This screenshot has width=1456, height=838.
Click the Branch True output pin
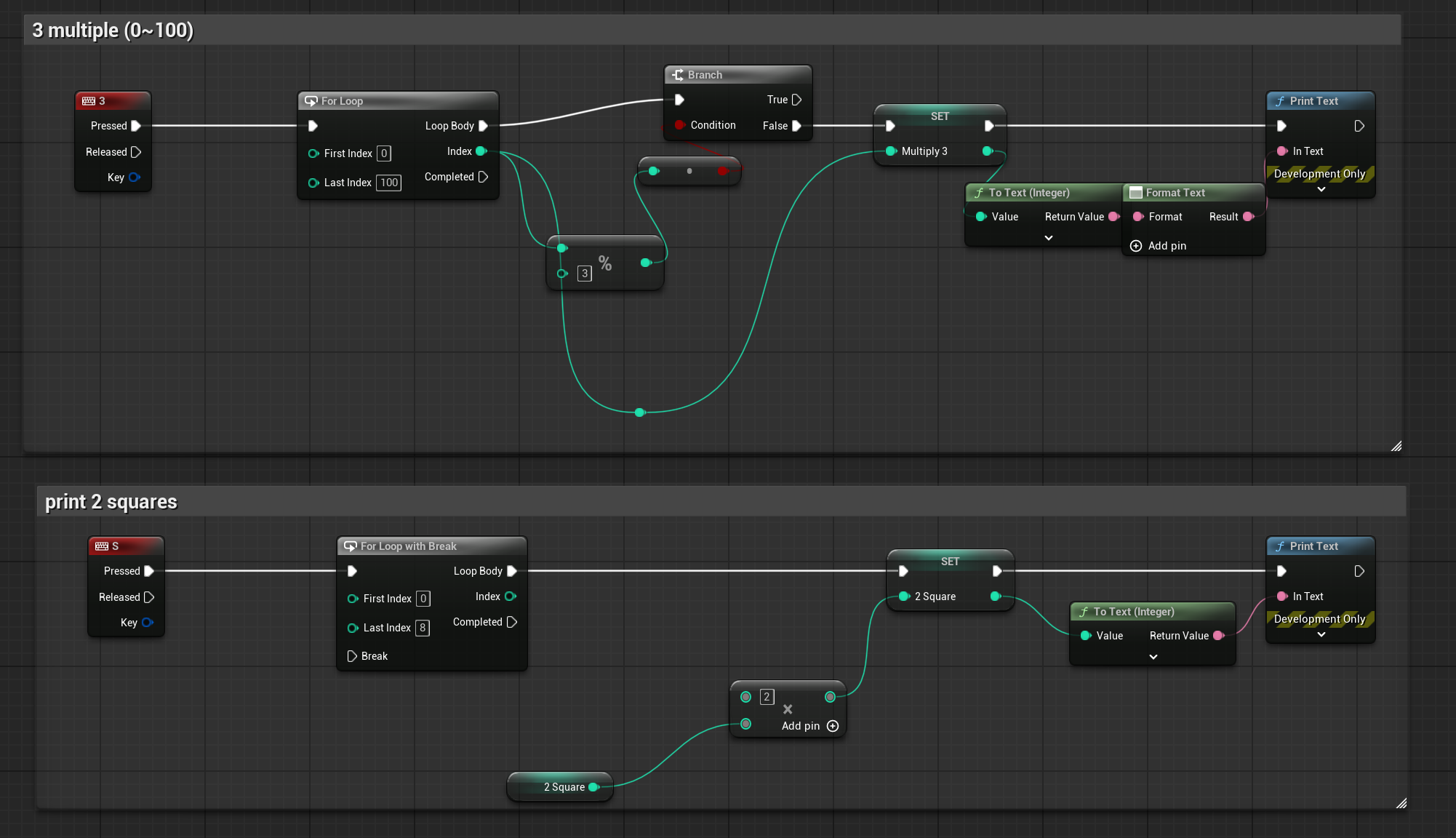coord(796,100)
